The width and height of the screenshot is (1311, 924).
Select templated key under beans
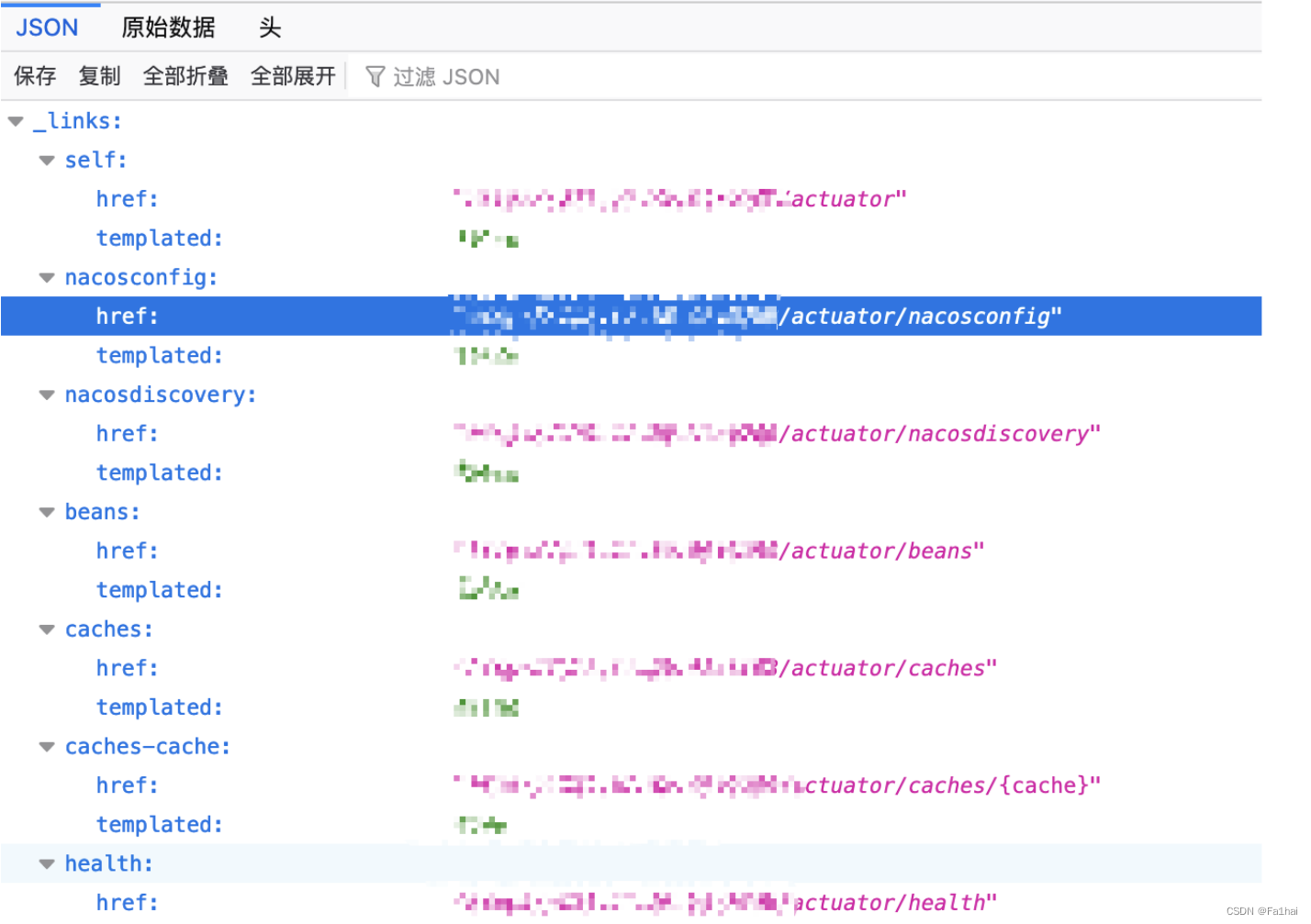click(160, 591)
